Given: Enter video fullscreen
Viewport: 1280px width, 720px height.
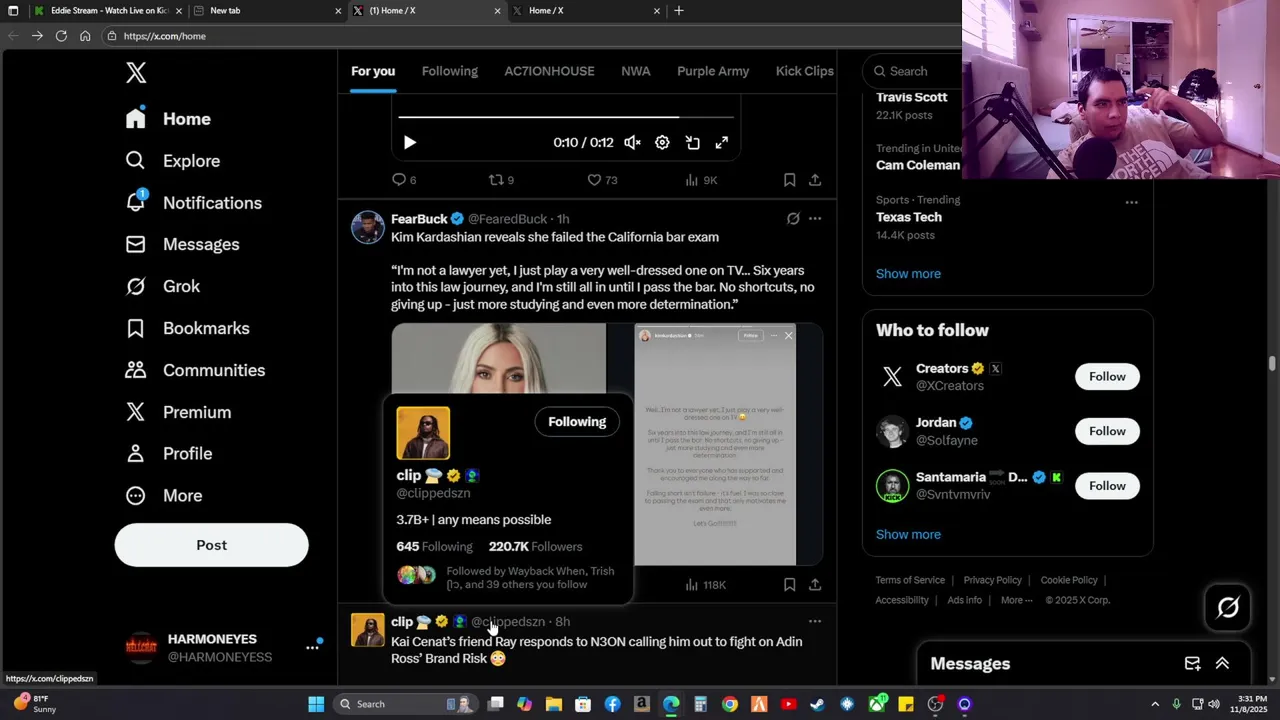Looking at the screenshot, I should point(722,143).
